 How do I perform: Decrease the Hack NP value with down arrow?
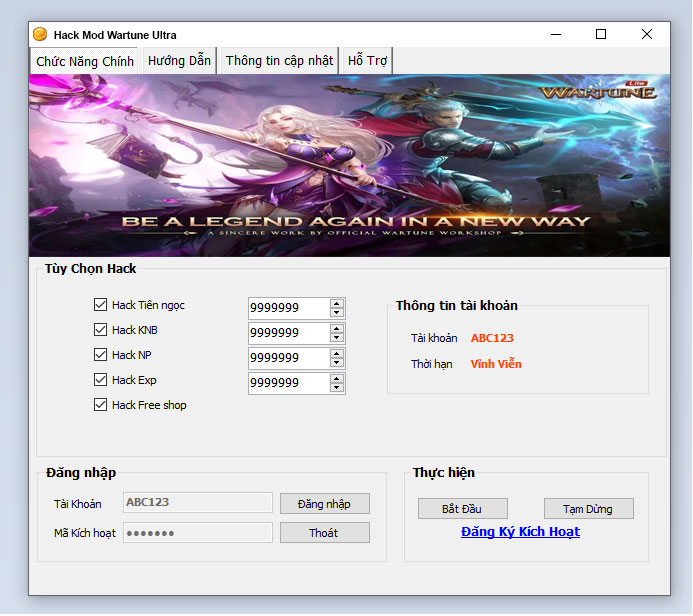[337, 363]
